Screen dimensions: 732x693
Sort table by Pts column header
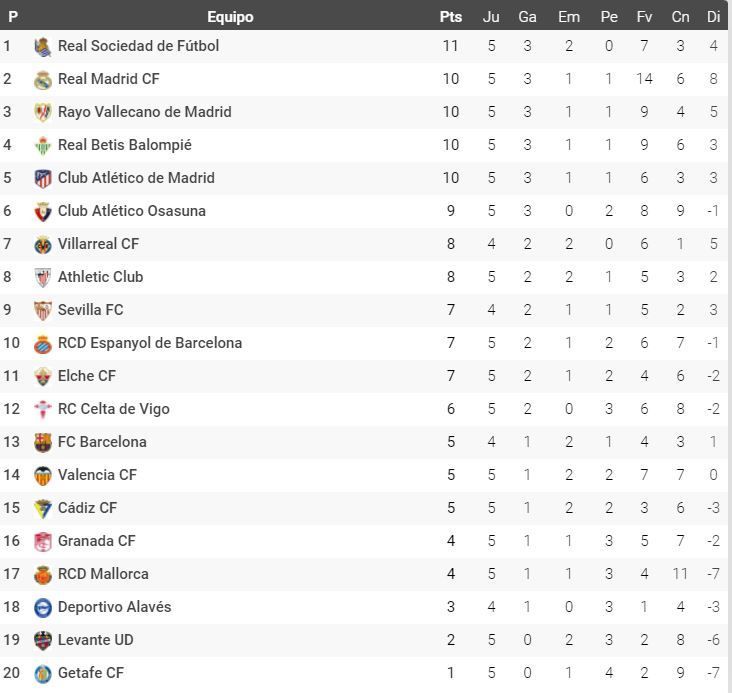451,16
